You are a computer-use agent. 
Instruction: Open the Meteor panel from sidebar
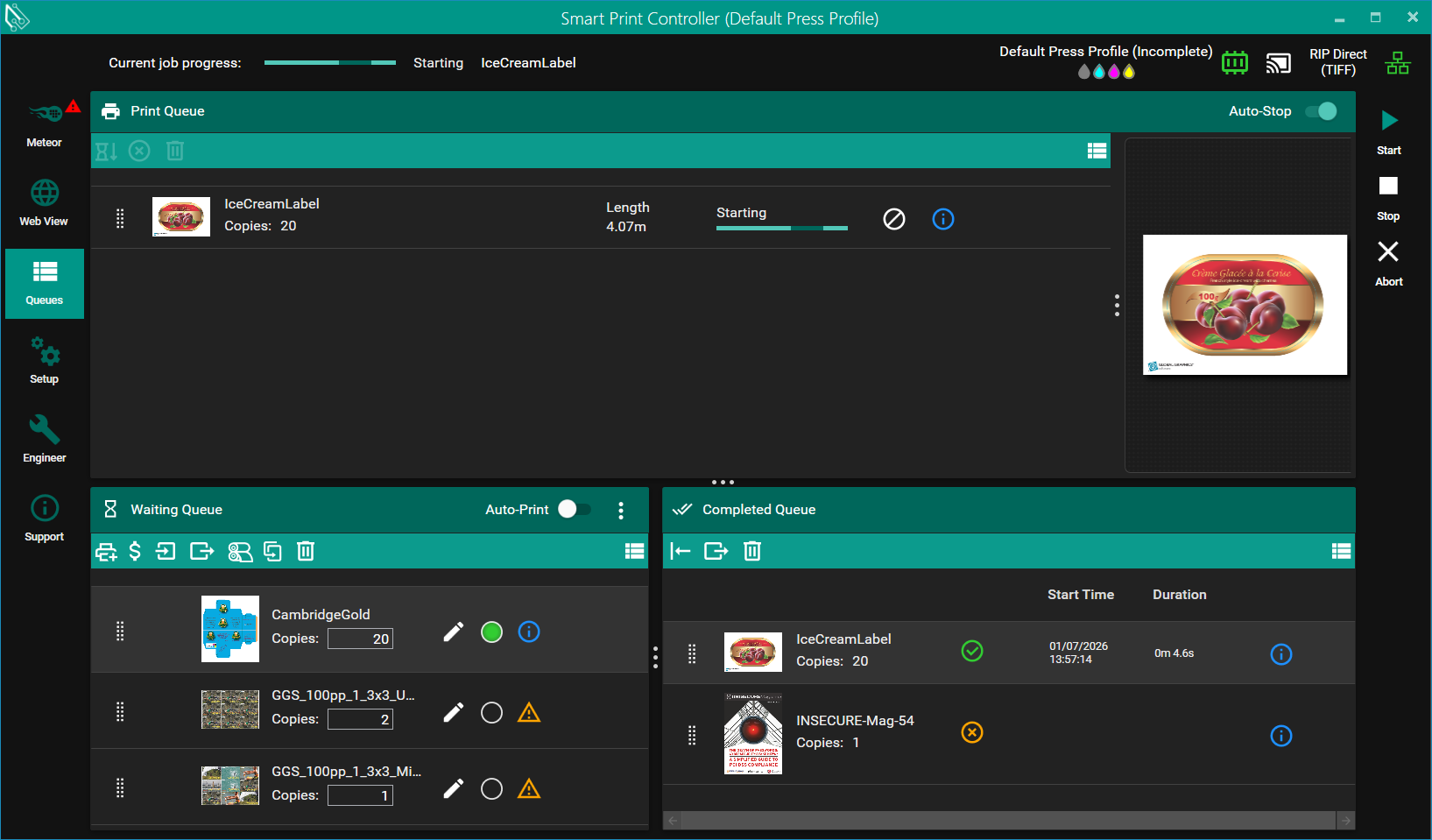[x=45, y=124]
